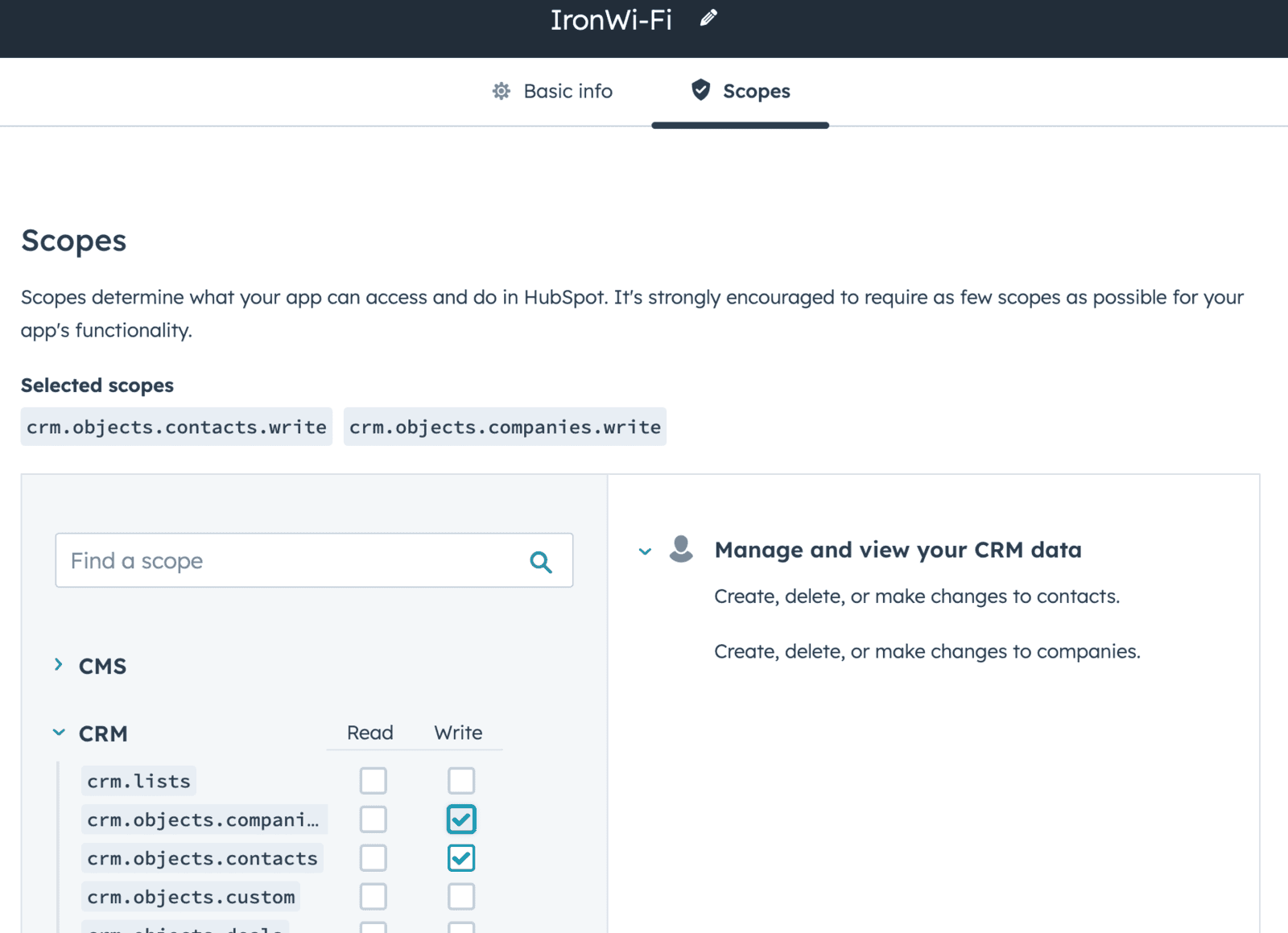Click the IronWi-Fi app title
Image resolution: width=1288 pixels, height=933 pixels.
click(x=611, y=19)
